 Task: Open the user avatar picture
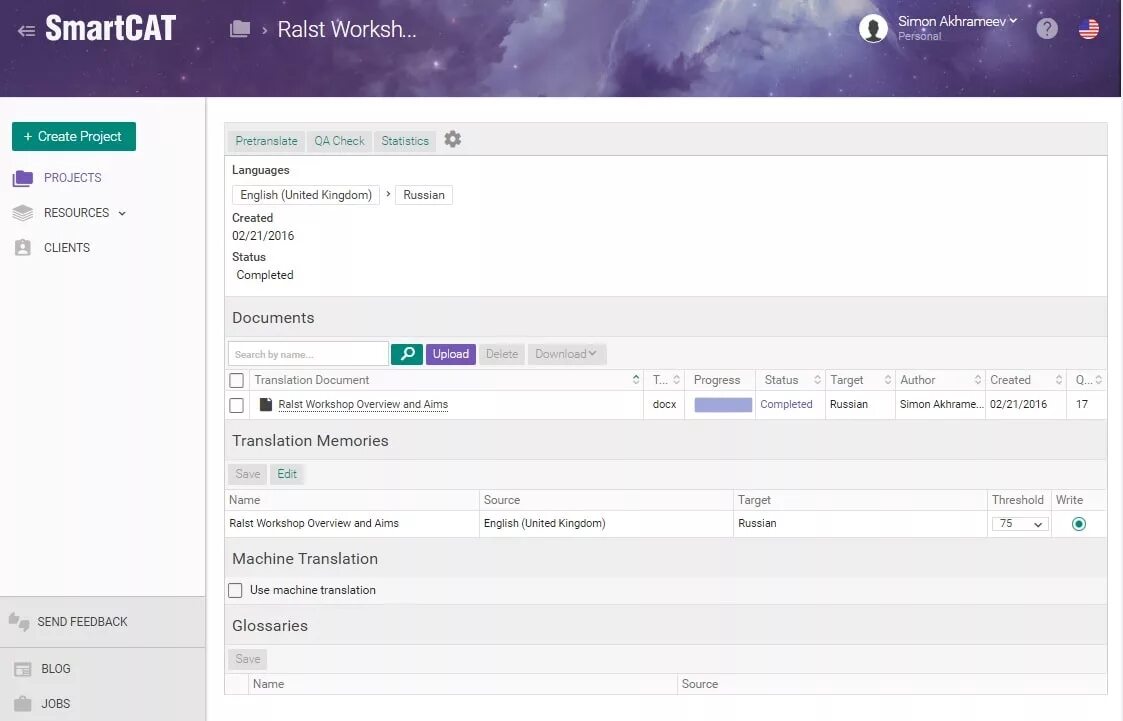tap(873, 29)
